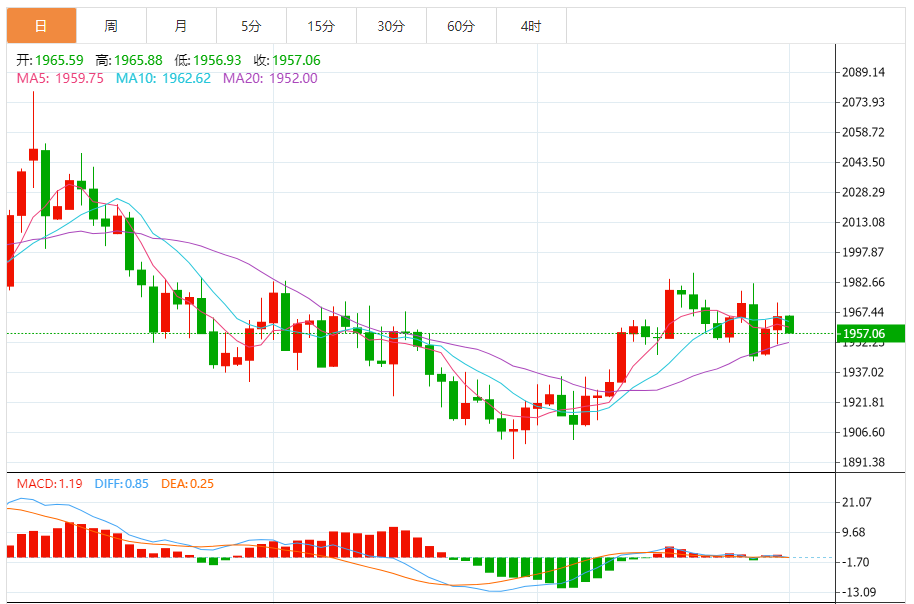Click the MACD:1.19 indicator label
Screen dimensions: 914x604
[50, 484]
